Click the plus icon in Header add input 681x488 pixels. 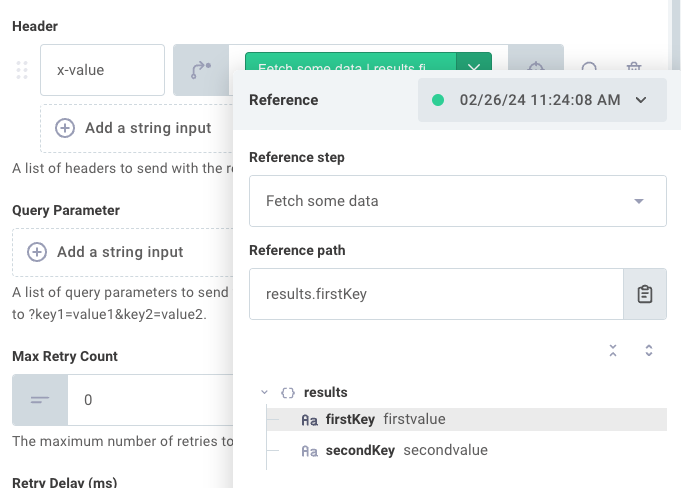pyautogui.click(x=65, y=128)
